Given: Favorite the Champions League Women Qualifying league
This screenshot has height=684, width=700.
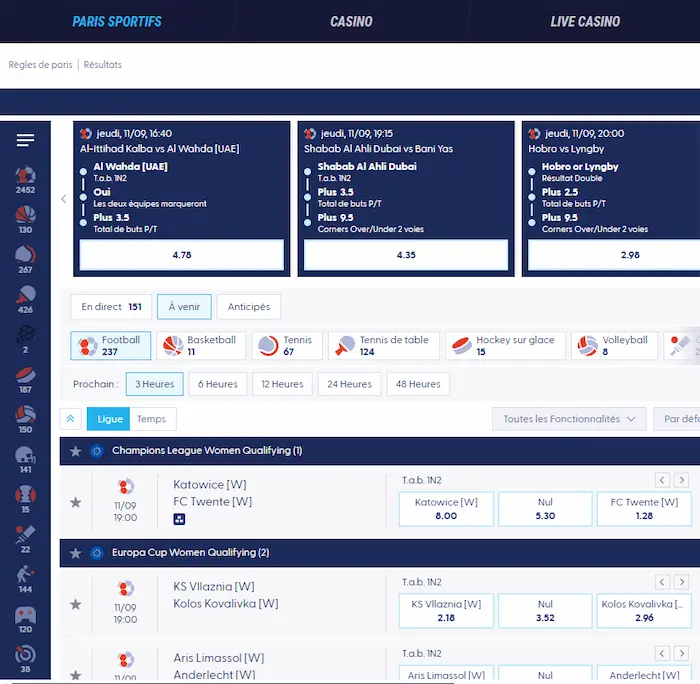Looking at the screenshot, I should tap(75, 451).
